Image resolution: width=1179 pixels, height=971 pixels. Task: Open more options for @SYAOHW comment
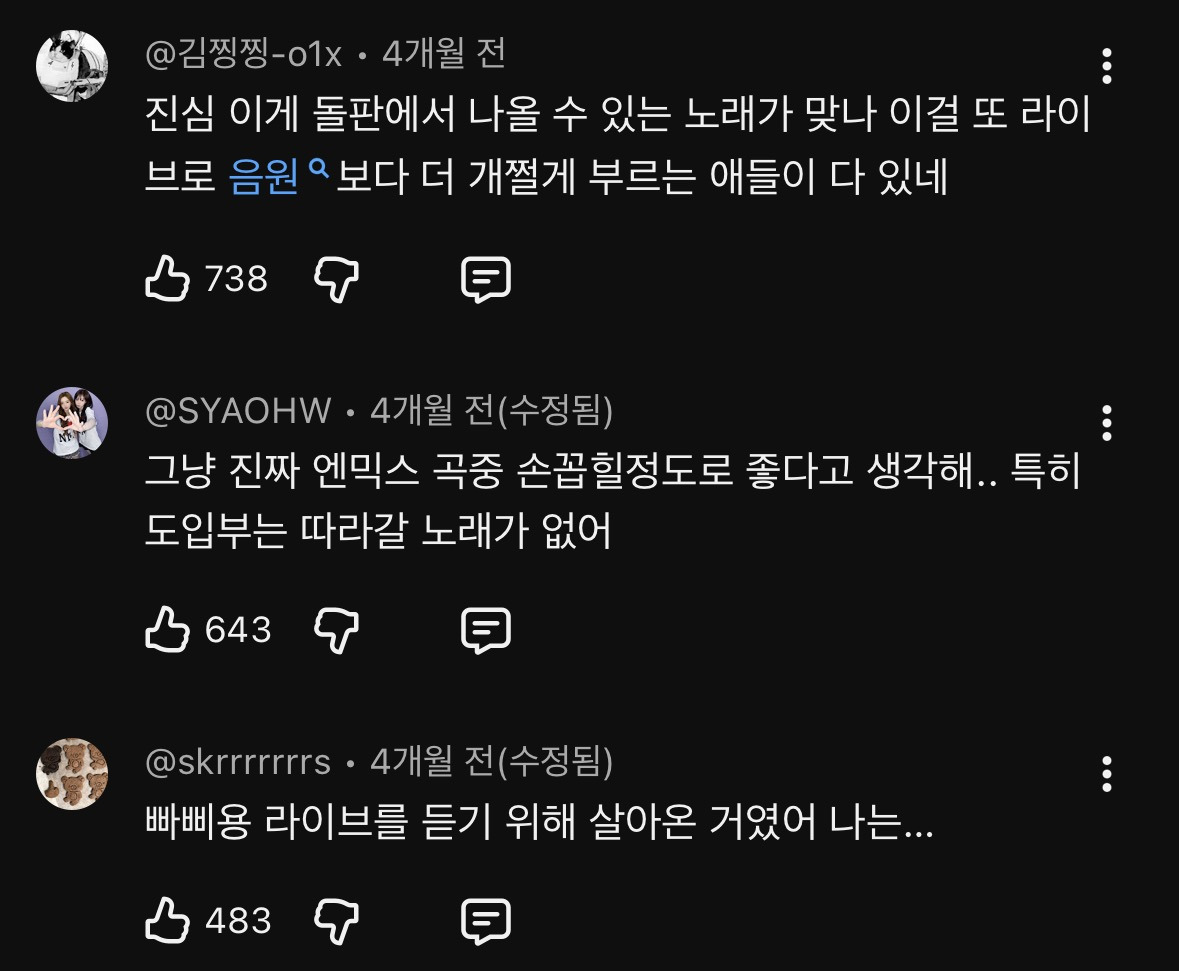[x=1106, y=423]
